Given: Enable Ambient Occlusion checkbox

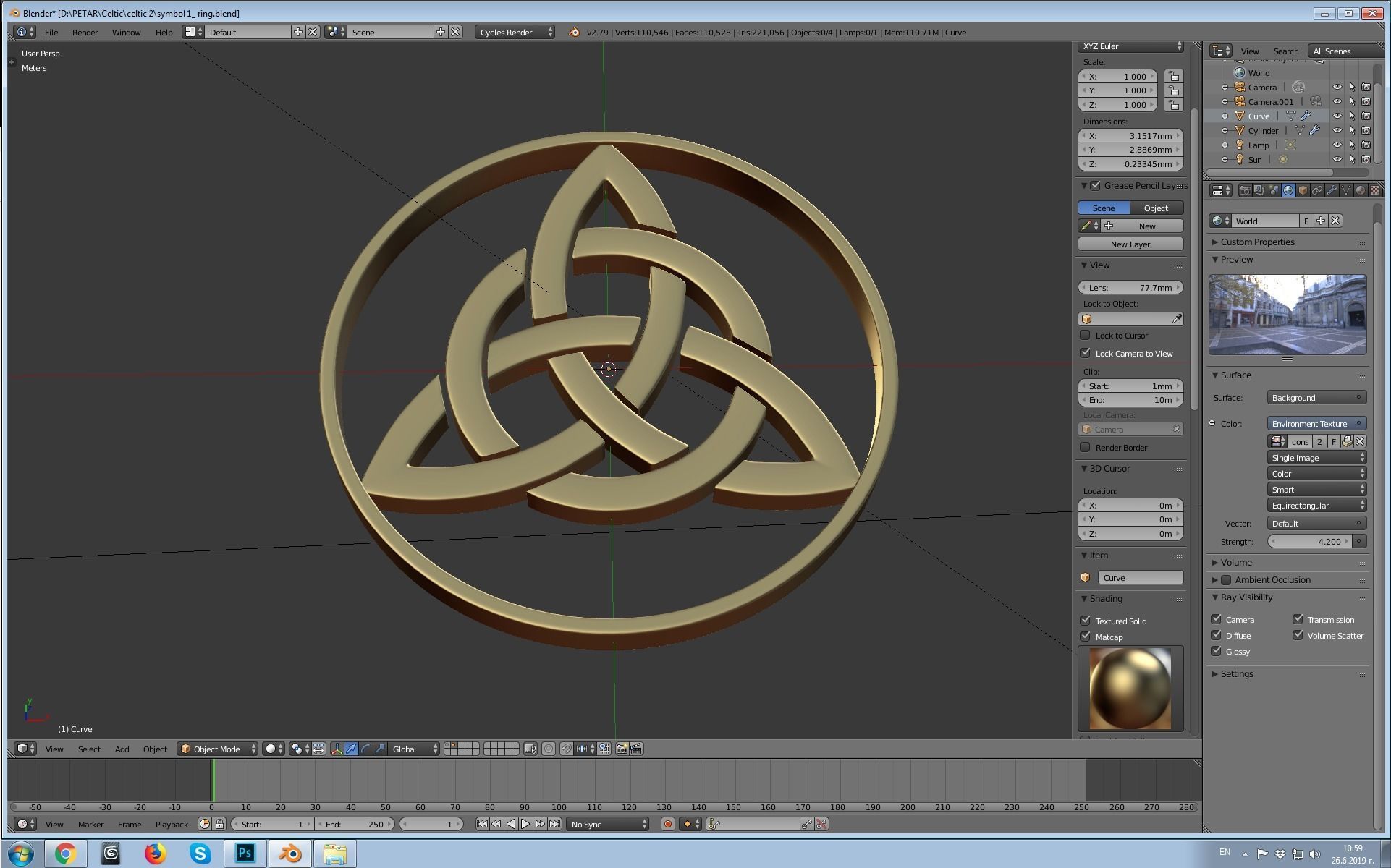Looking at the screenshot, I should click(1226, 579).
